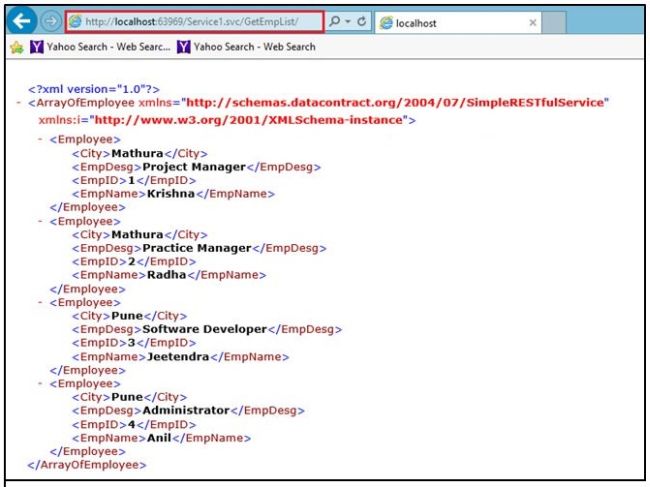Click the Favorites star icon
The height and width of the screenshot is (487, 650).
17,47
